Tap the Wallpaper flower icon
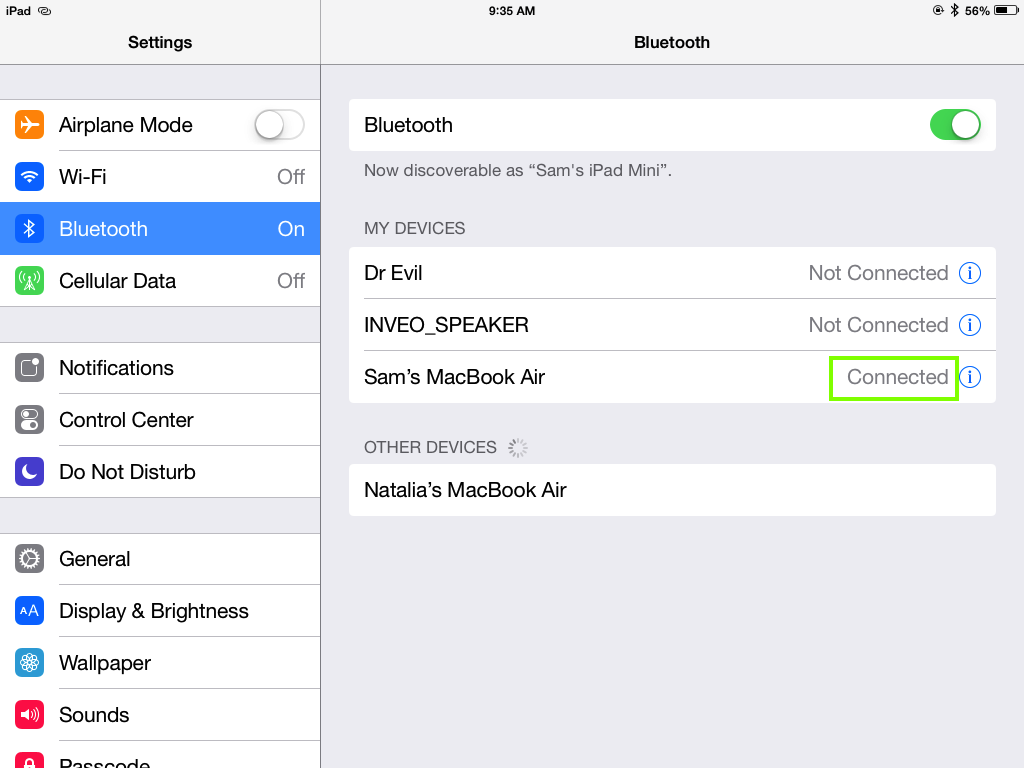1024x768 pixels. [30, 663]
